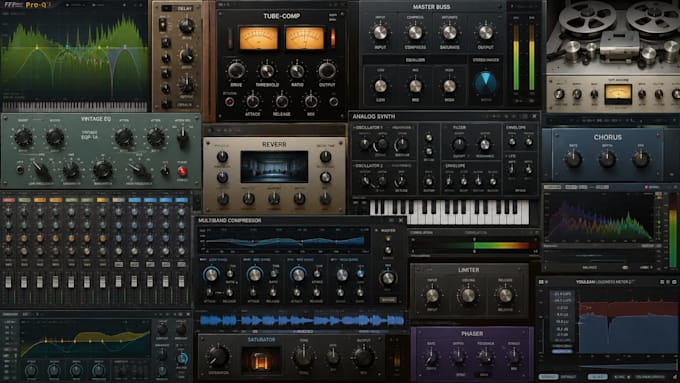This screenshot has height=383, width=680.
Task: Click the red channel label in the mixer
Action: pos(9,200)
